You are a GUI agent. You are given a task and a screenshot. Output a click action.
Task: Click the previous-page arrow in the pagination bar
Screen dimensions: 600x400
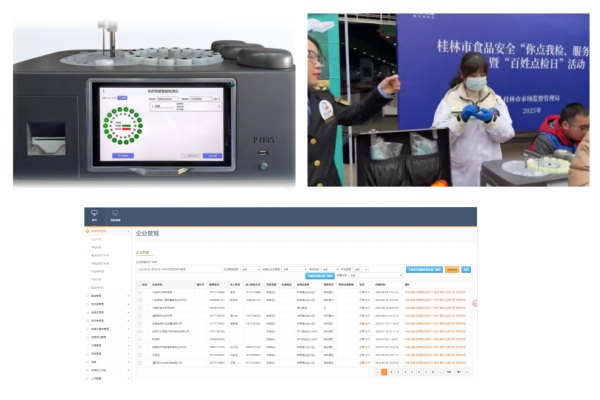tap(375, 371)
